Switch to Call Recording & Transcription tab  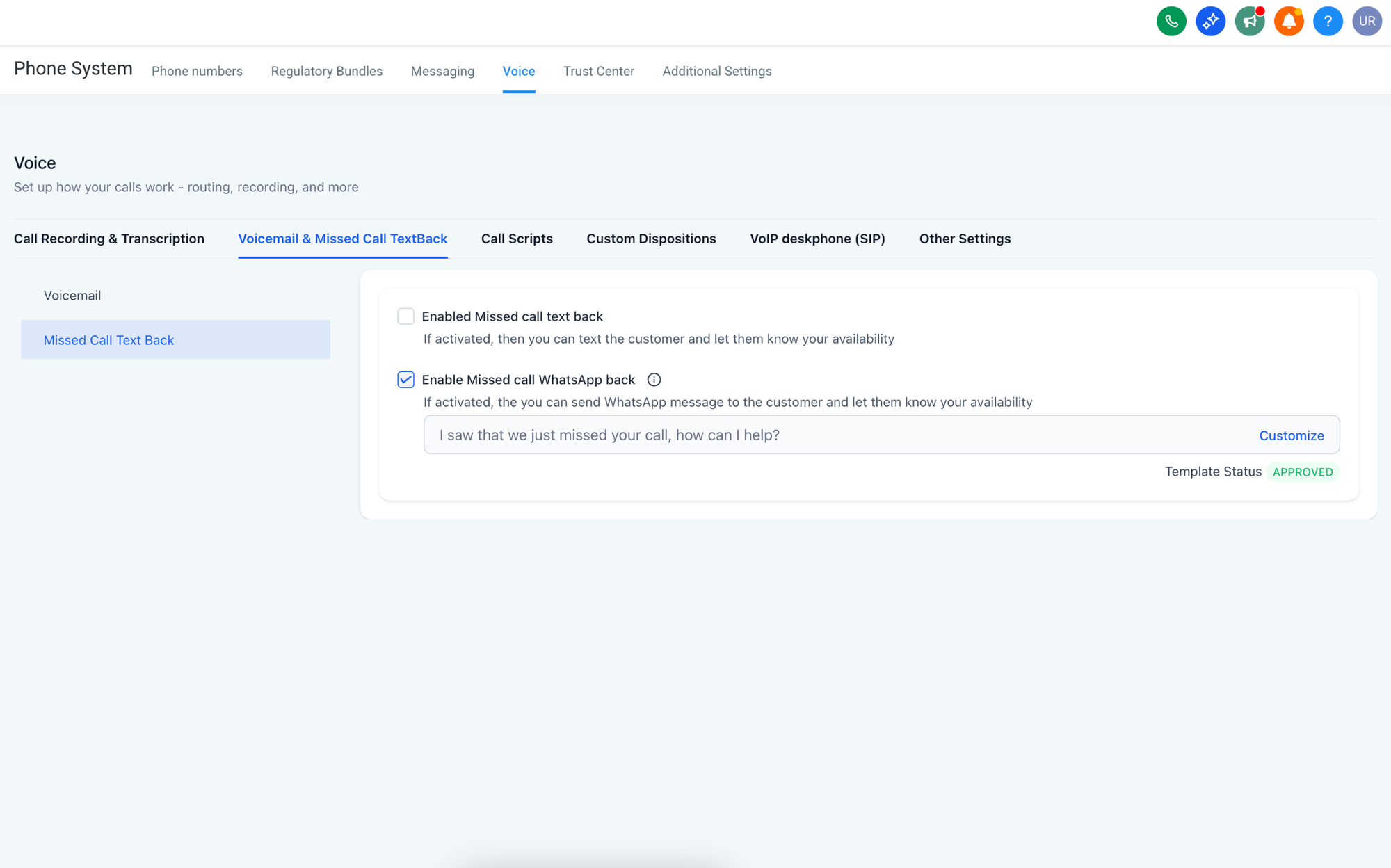coord(109,239)
